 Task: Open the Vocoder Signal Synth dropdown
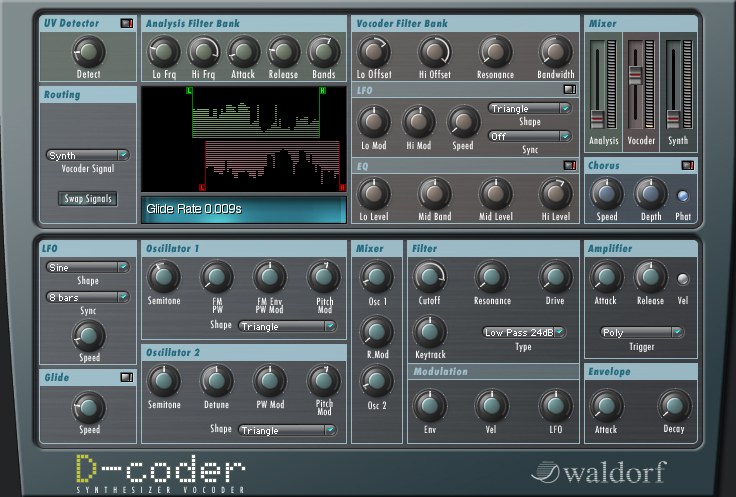(x=88, y=155)
